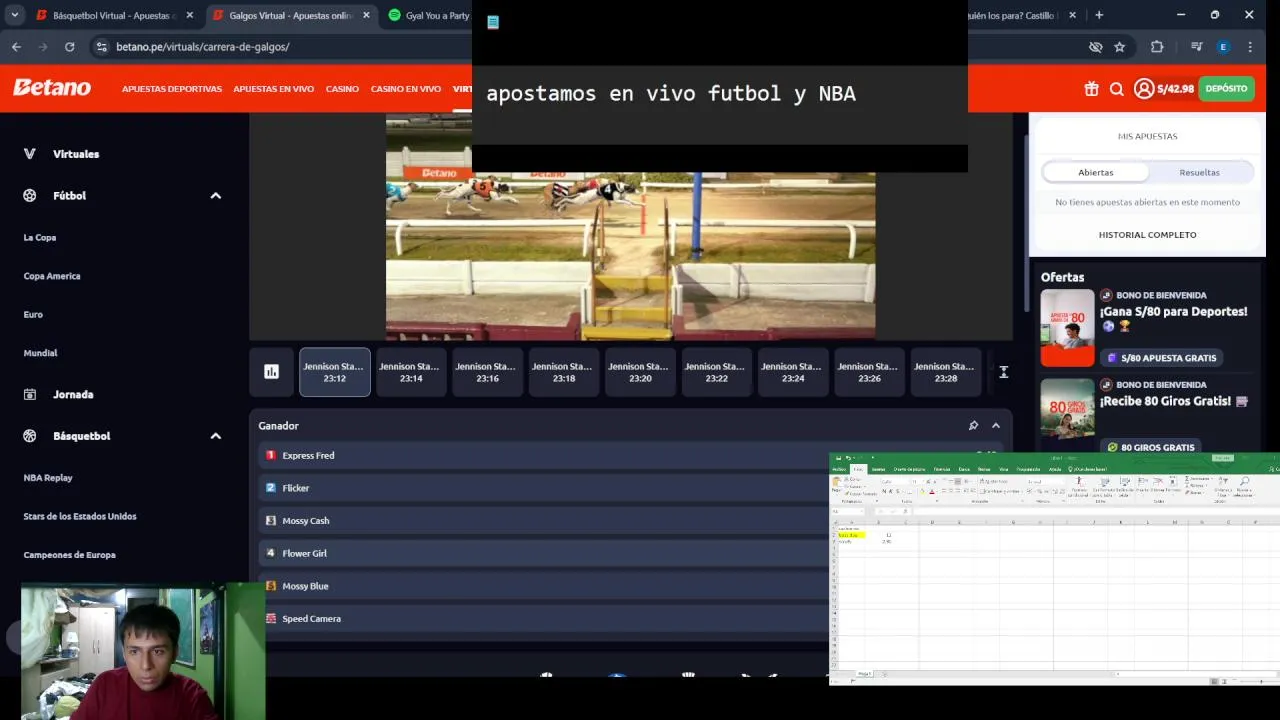
Task: Open Chrome tab search dropdown
Action: [x=14, y=15]
